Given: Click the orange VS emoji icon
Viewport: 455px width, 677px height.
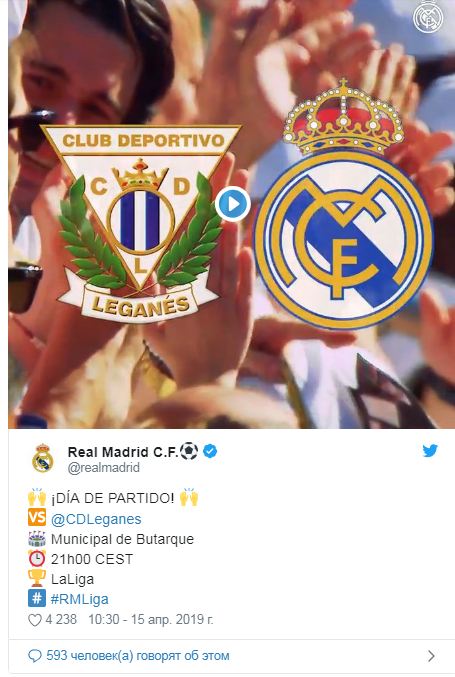Looking at the screenshot, I should (x=37, y=518).
